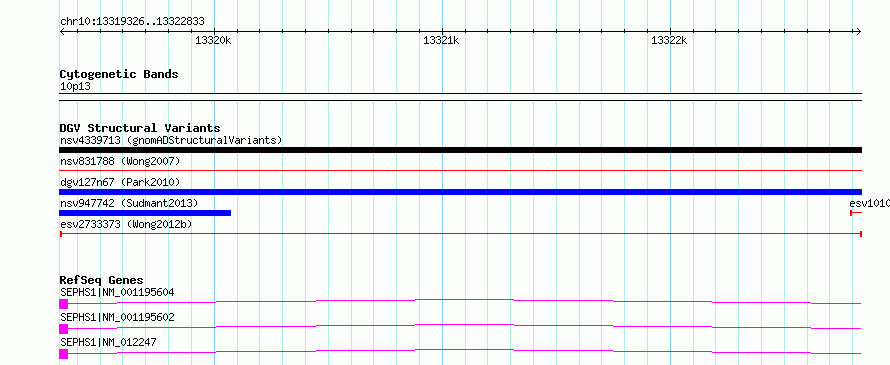This screenshot has height=365, width=890.
Task: Click the partially visible esv1010 label
Action: point(870,203)
